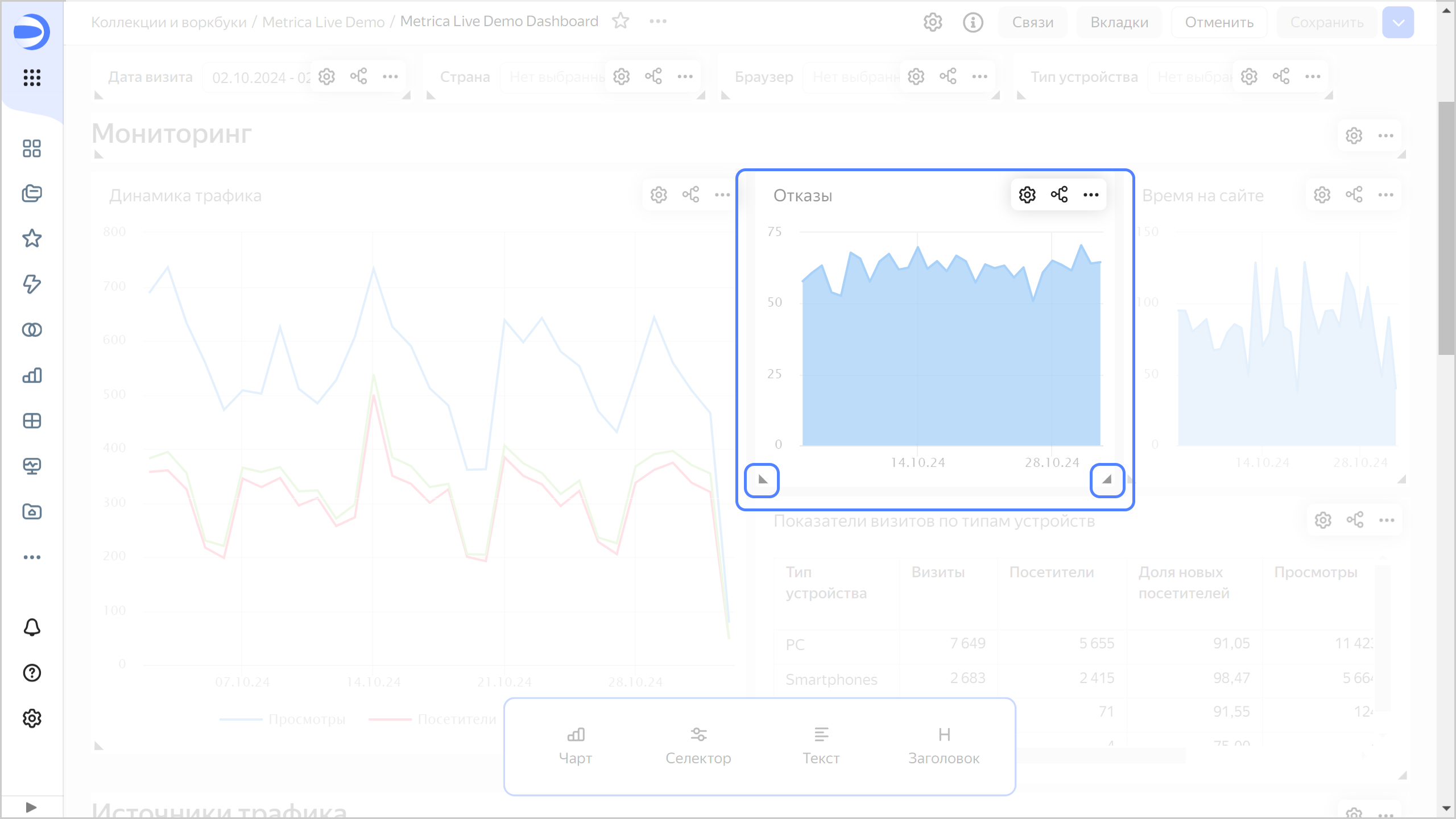Add a Чарт widget from panel
The width and height of the screenshot is (1456, 819).
point(576,746)
